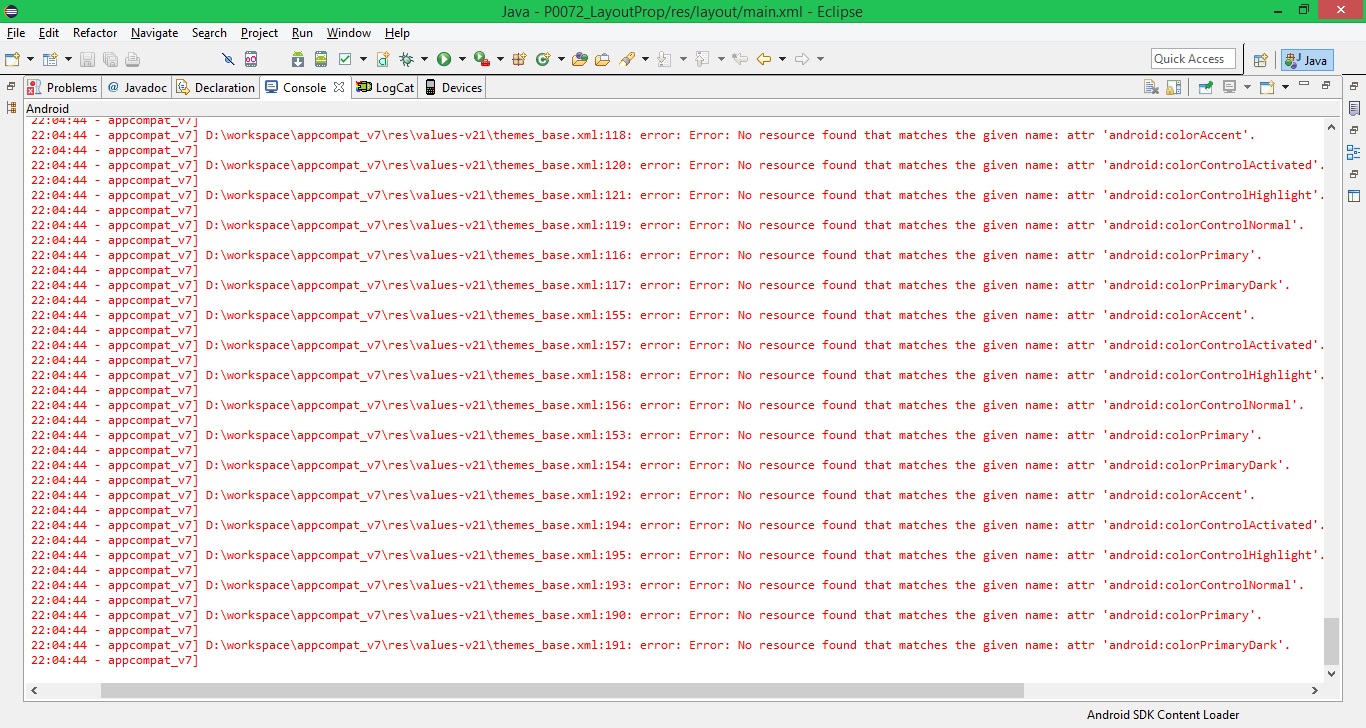Viewport: 1366px width, 728px height.
Task: Open the Run dropdown arrow
Action: tap(461, 59)
